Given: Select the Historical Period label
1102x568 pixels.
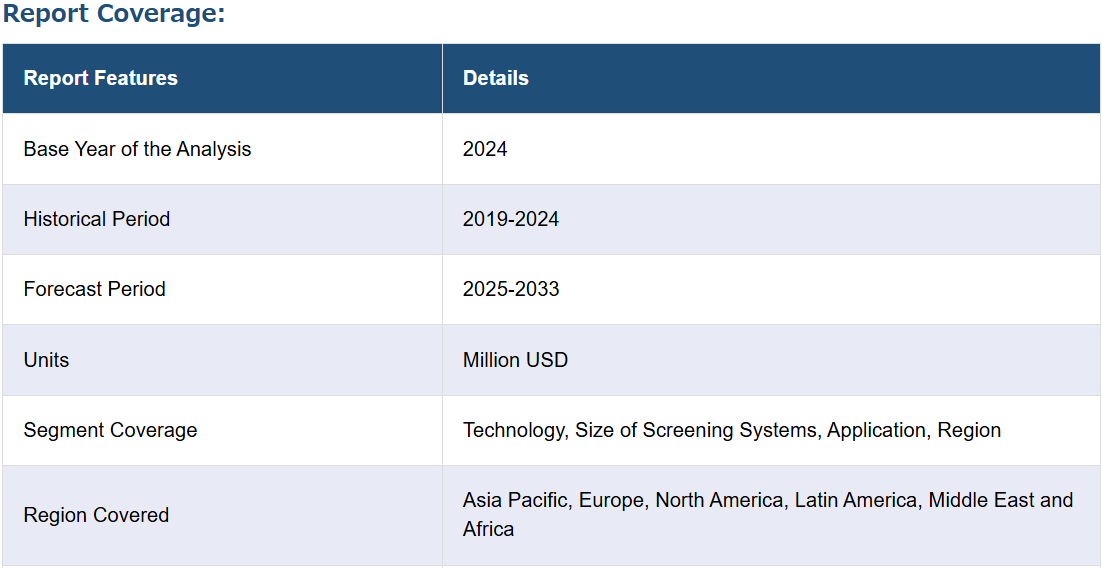Looking at the screenshot, I should click(97, 219).
